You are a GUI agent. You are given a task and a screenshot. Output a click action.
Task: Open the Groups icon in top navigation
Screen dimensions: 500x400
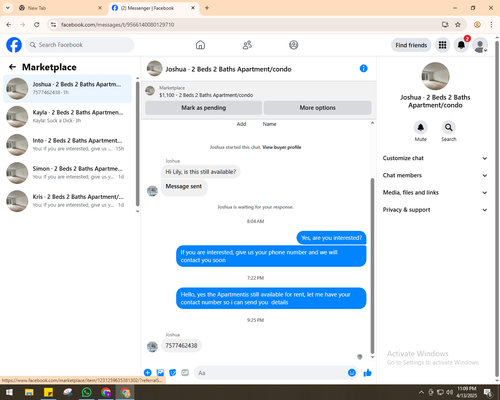(x=294, y=45)
